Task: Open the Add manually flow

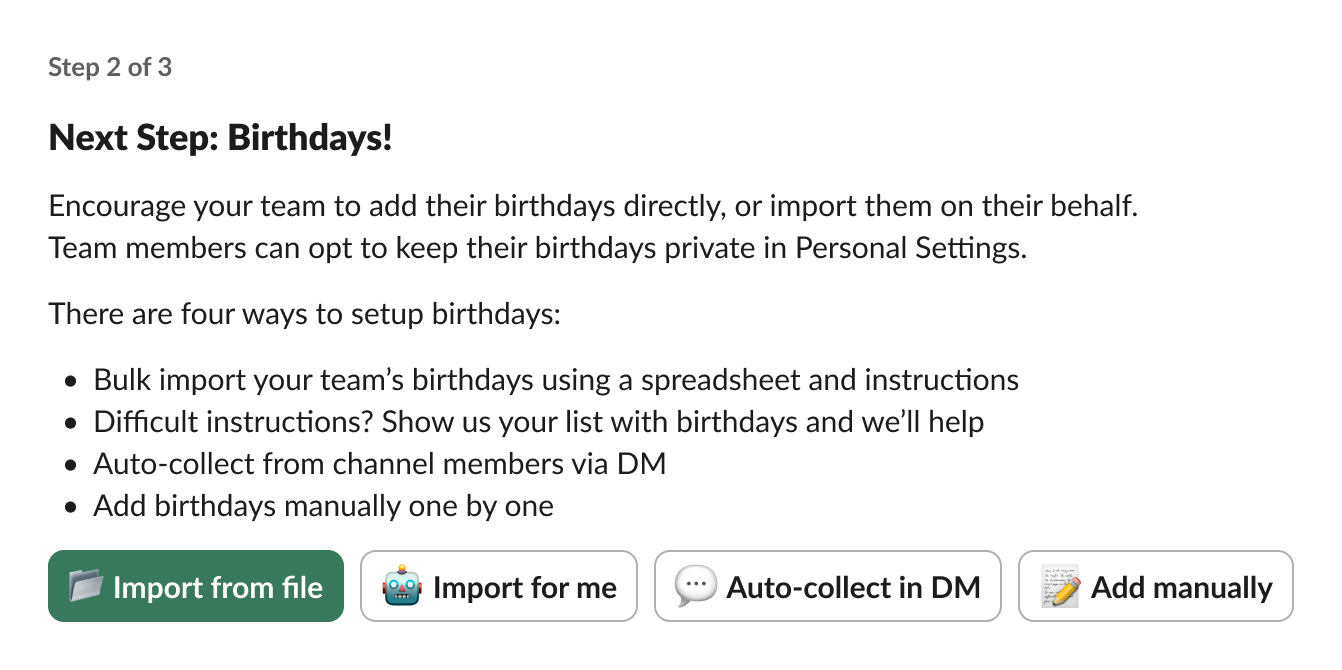Action: [x=1155, y=587]
